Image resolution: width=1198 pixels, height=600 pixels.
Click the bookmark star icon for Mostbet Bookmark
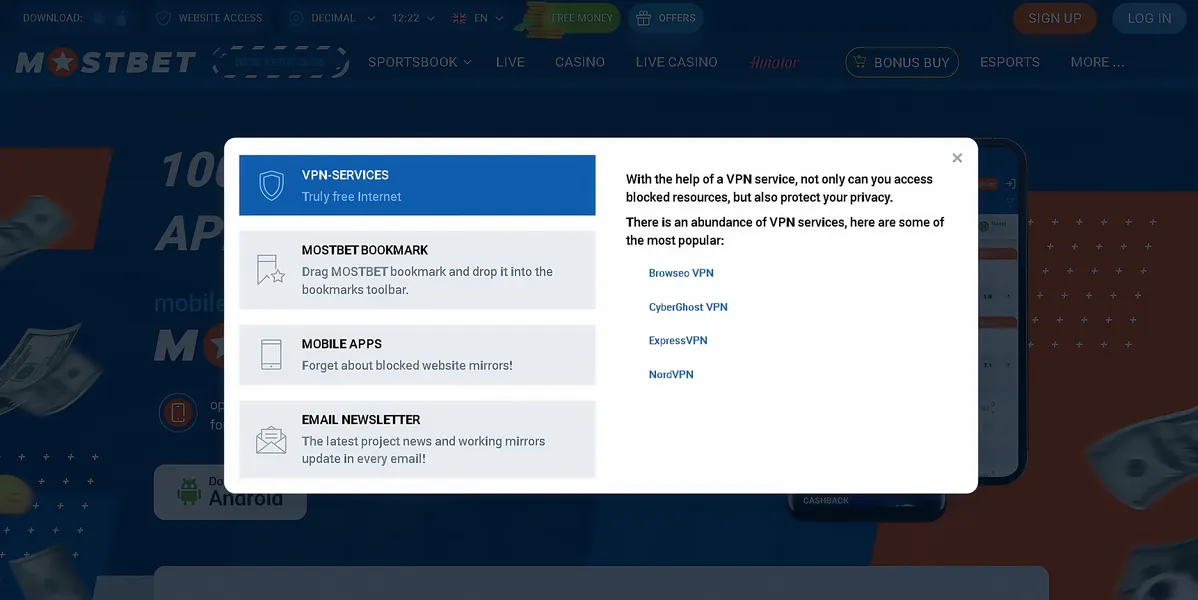[270, 270]
